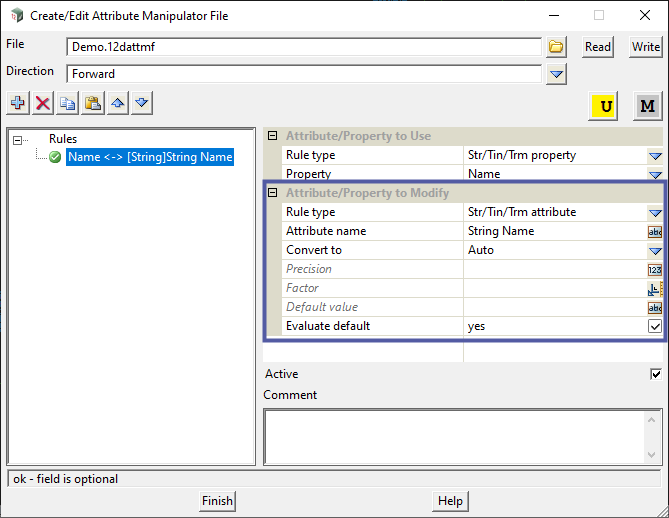Click the add rule plus icon

[x=18, y=103]
